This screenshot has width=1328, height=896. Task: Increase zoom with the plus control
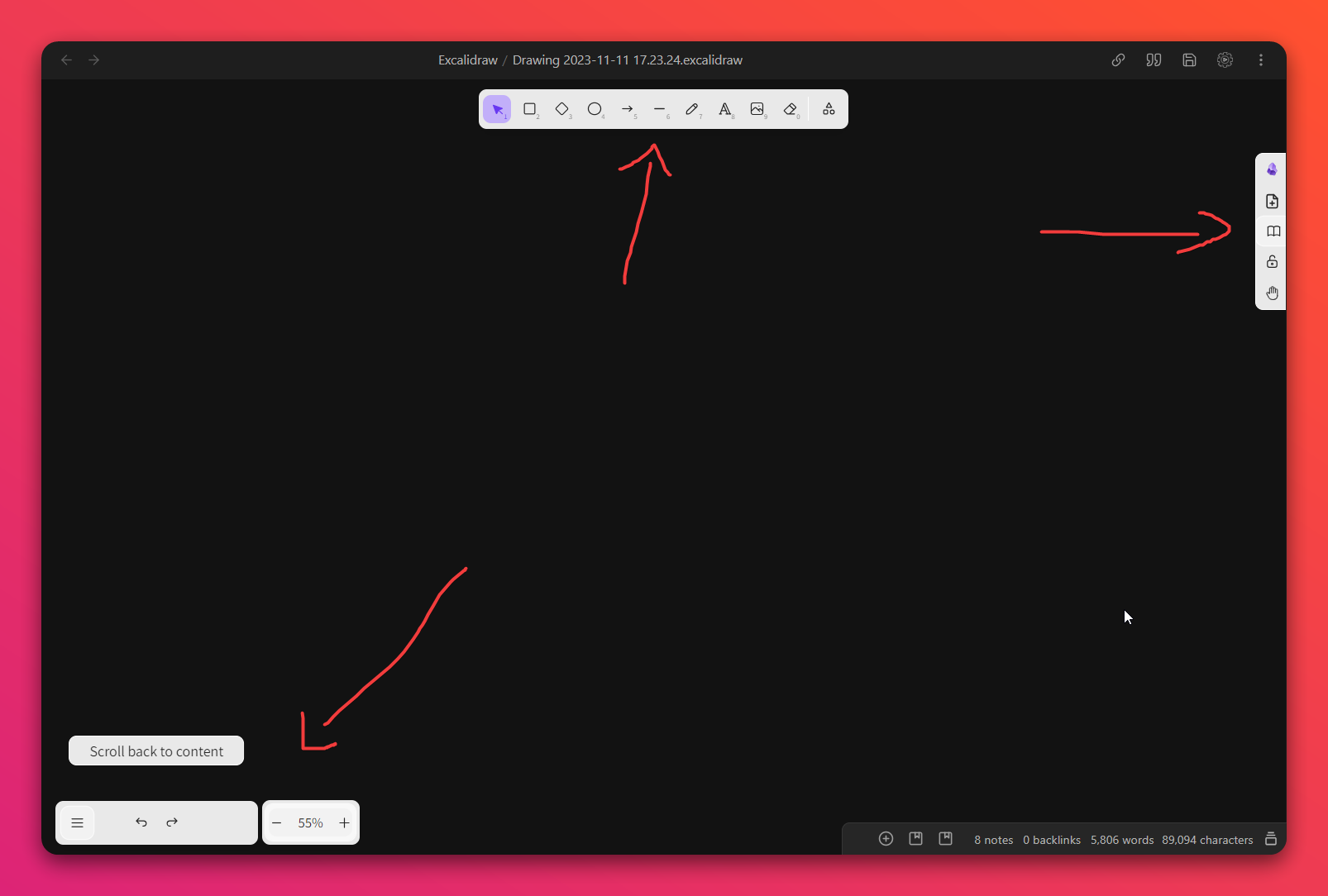coord(345,822)
